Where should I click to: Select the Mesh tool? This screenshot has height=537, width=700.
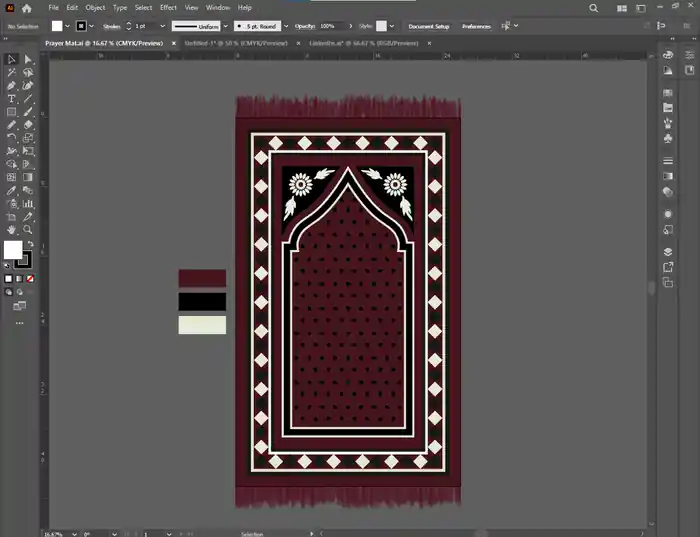tap(12, 177)
